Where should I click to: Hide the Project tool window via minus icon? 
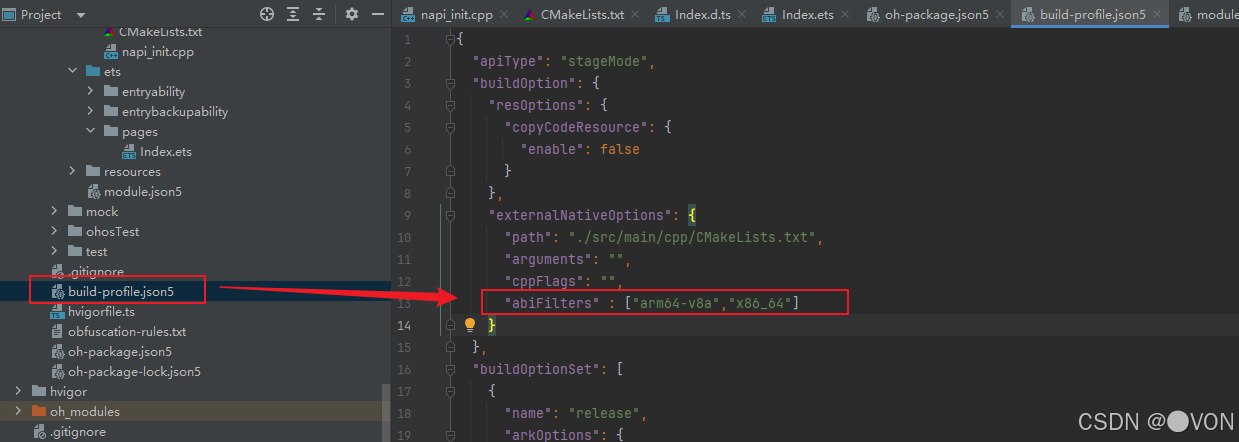point(378,14)
